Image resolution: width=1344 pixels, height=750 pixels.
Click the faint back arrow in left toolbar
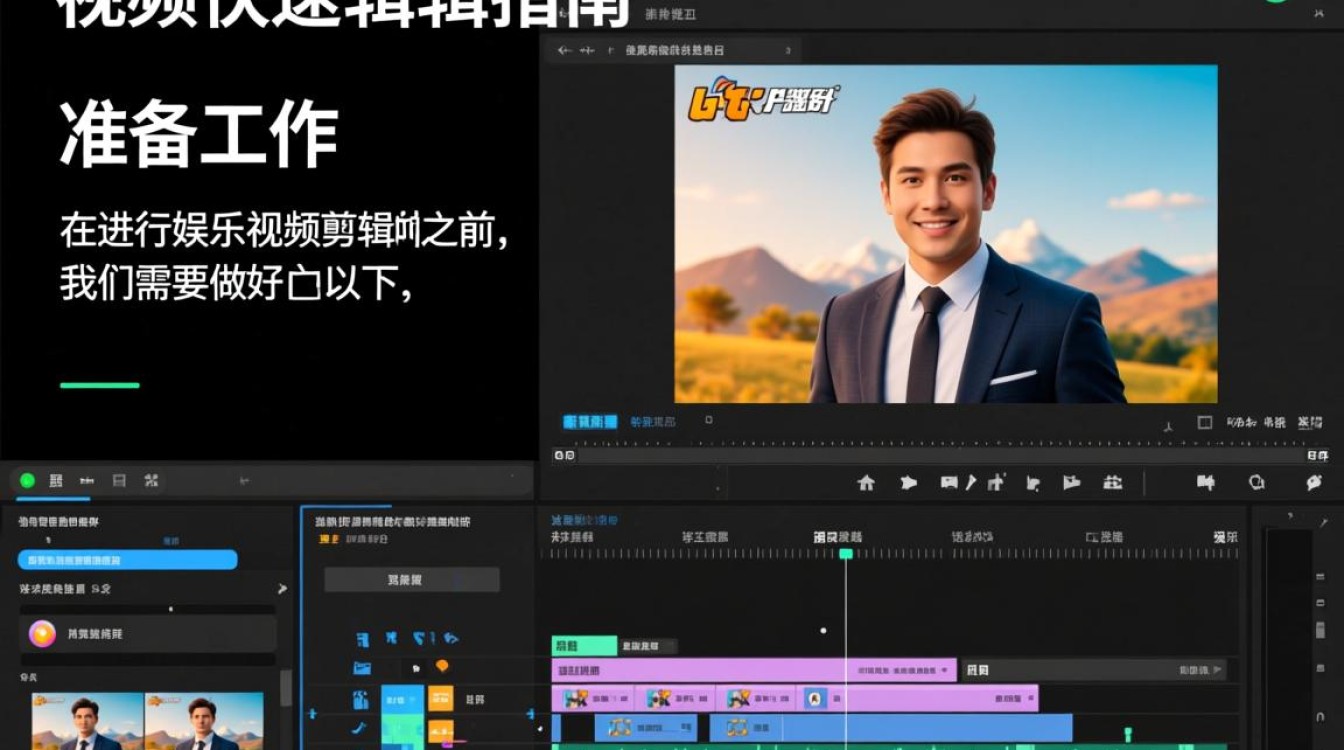click(244, 481)
